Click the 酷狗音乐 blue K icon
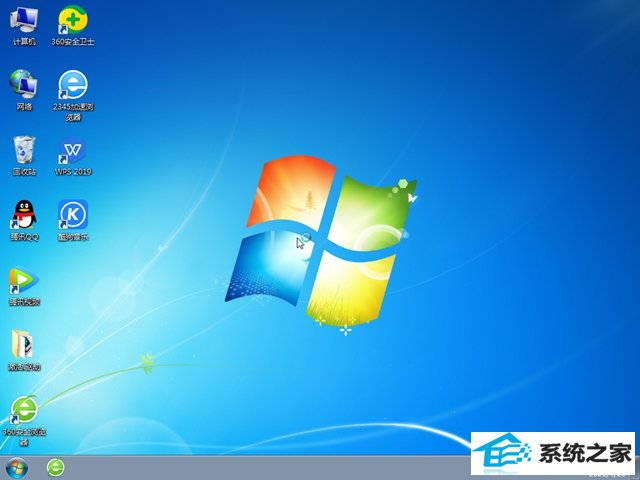 (72, 214)
